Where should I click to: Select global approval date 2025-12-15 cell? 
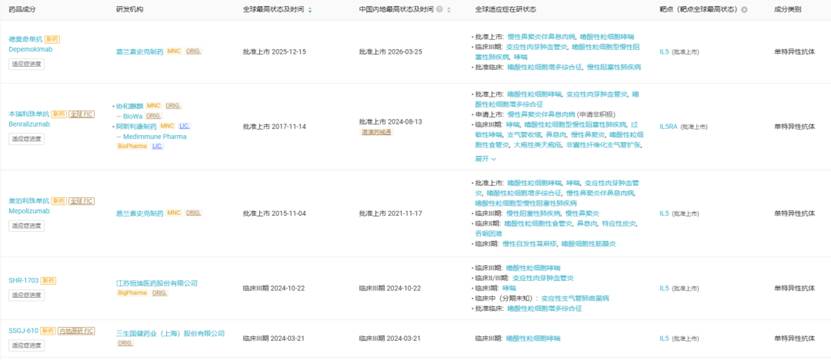tap(275, 52)
